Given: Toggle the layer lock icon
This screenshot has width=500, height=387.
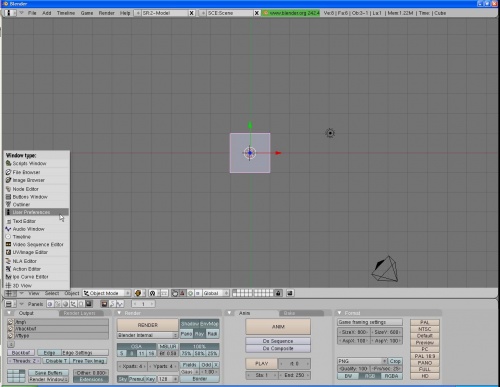Looking at the screenshot, I should pyautogui.click(x=278, y=293).
